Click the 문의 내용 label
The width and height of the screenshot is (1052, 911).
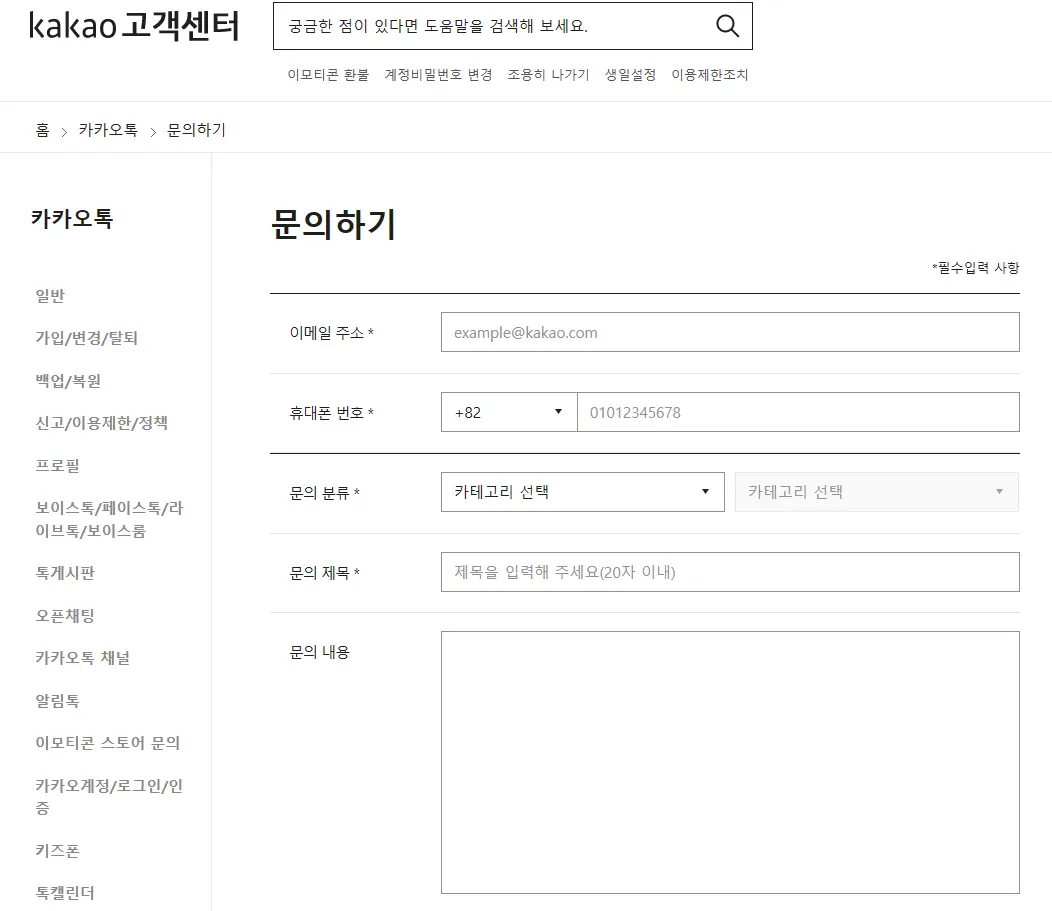coord(319,652)
